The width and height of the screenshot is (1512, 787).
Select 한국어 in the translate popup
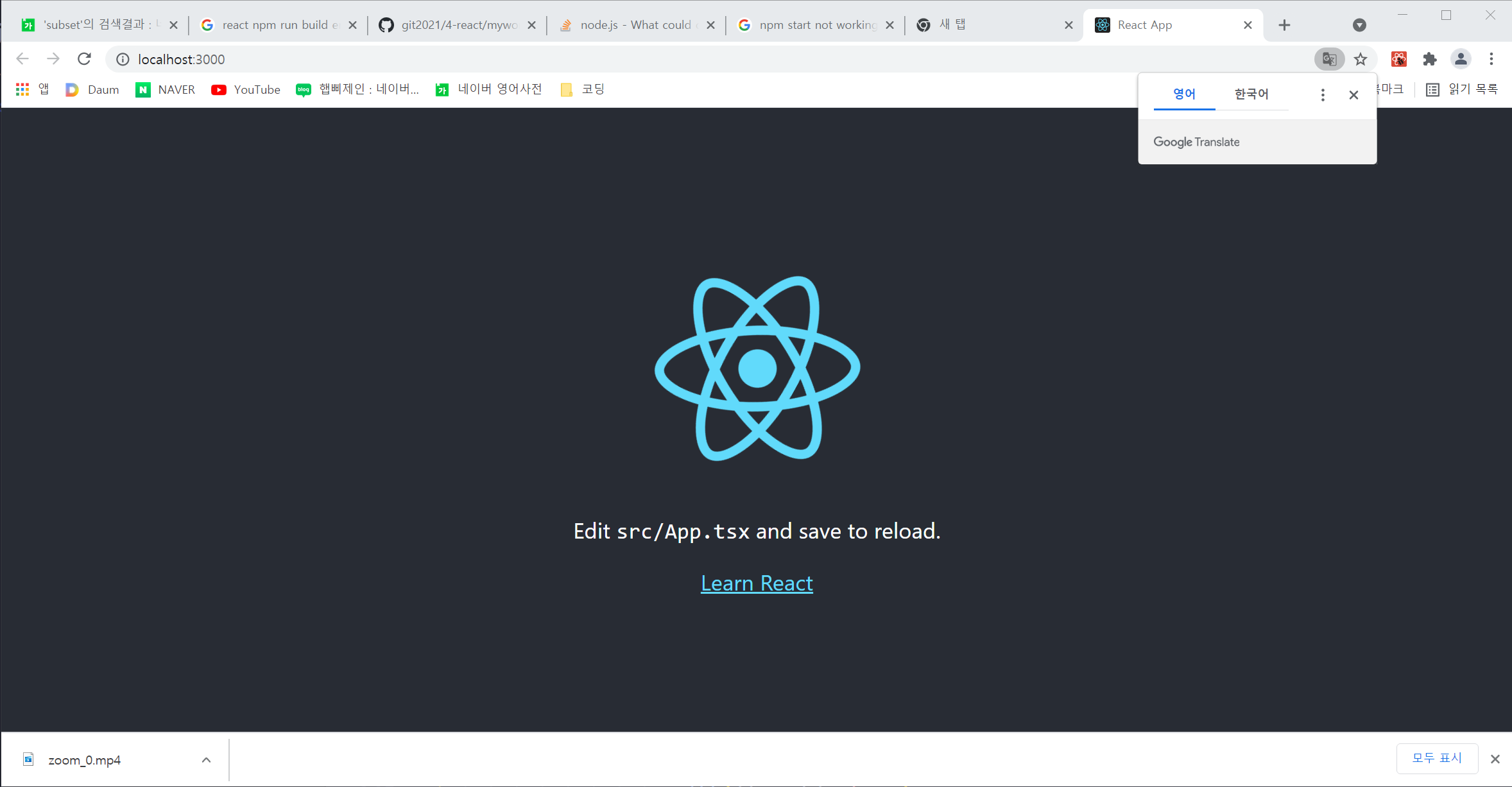pos(1251,94)
